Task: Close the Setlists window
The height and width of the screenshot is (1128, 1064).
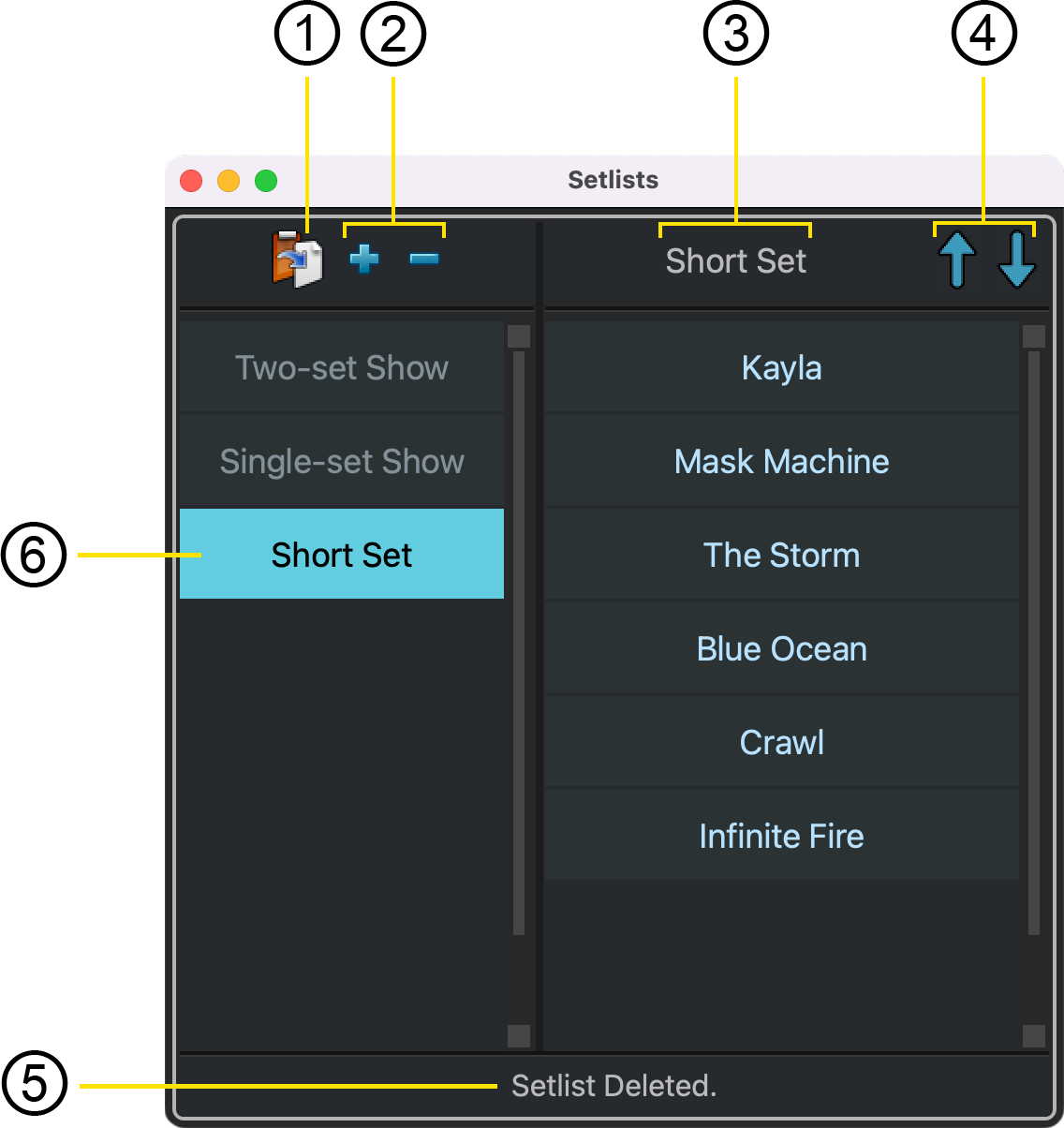Action: click(x=191, y=180)
